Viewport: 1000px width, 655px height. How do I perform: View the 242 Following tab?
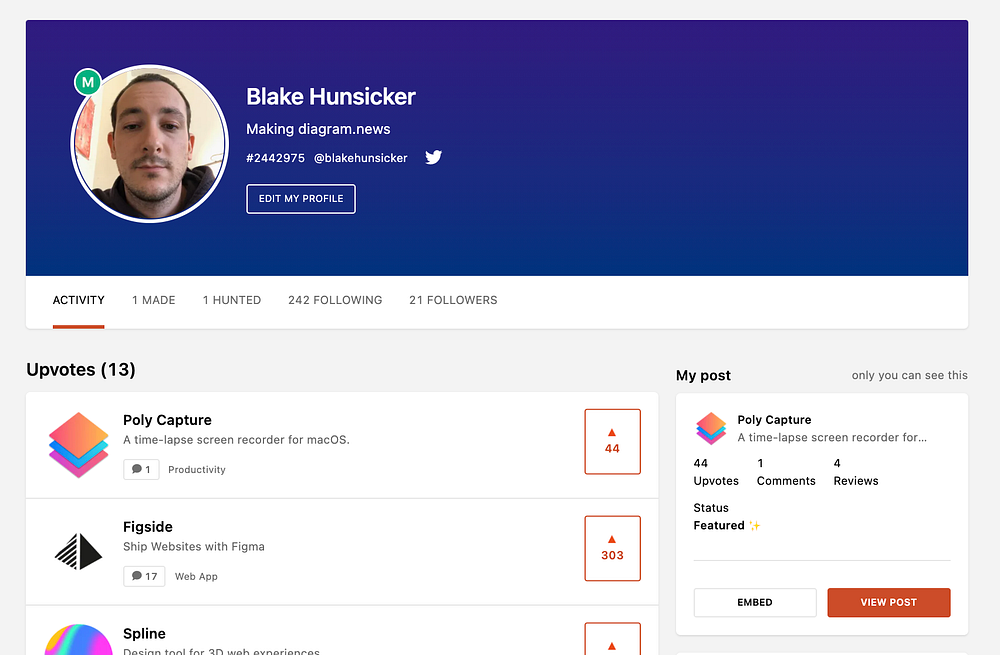pos(335,300)
